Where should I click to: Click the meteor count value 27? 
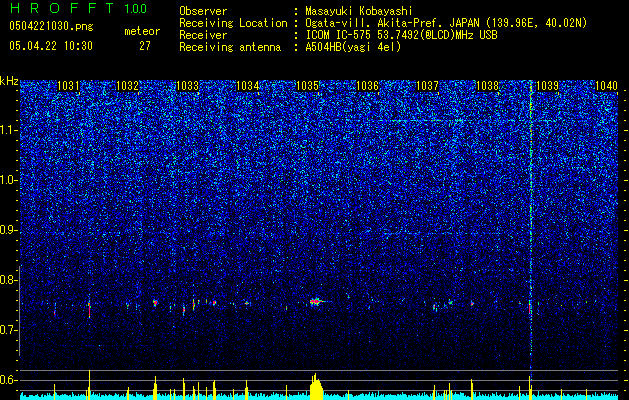pos(145,46)
